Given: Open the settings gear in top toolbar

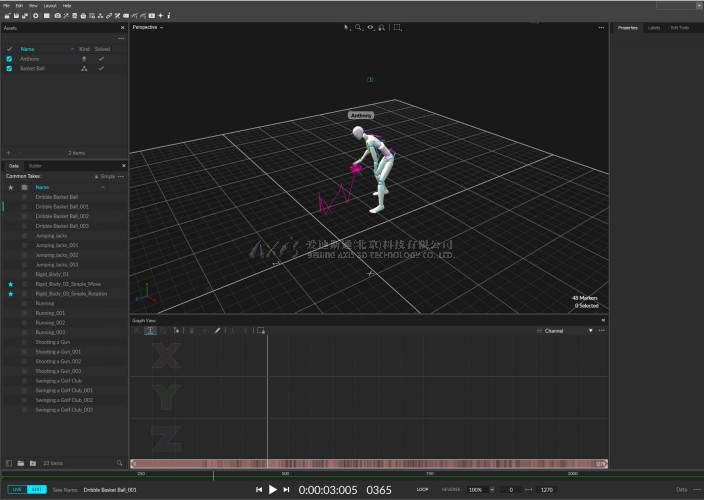Looking at the screenshot, I should [36, 16].
